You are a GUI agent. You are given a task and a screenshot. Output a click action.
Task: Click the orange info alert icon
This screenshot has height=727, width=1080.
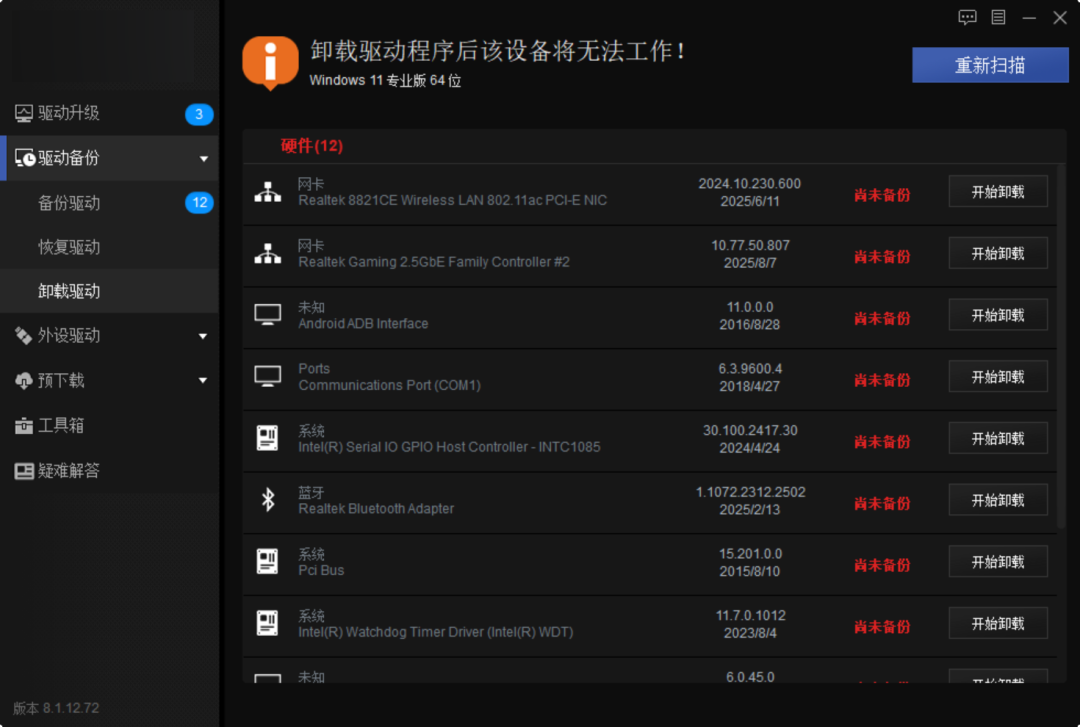[270, 63]
